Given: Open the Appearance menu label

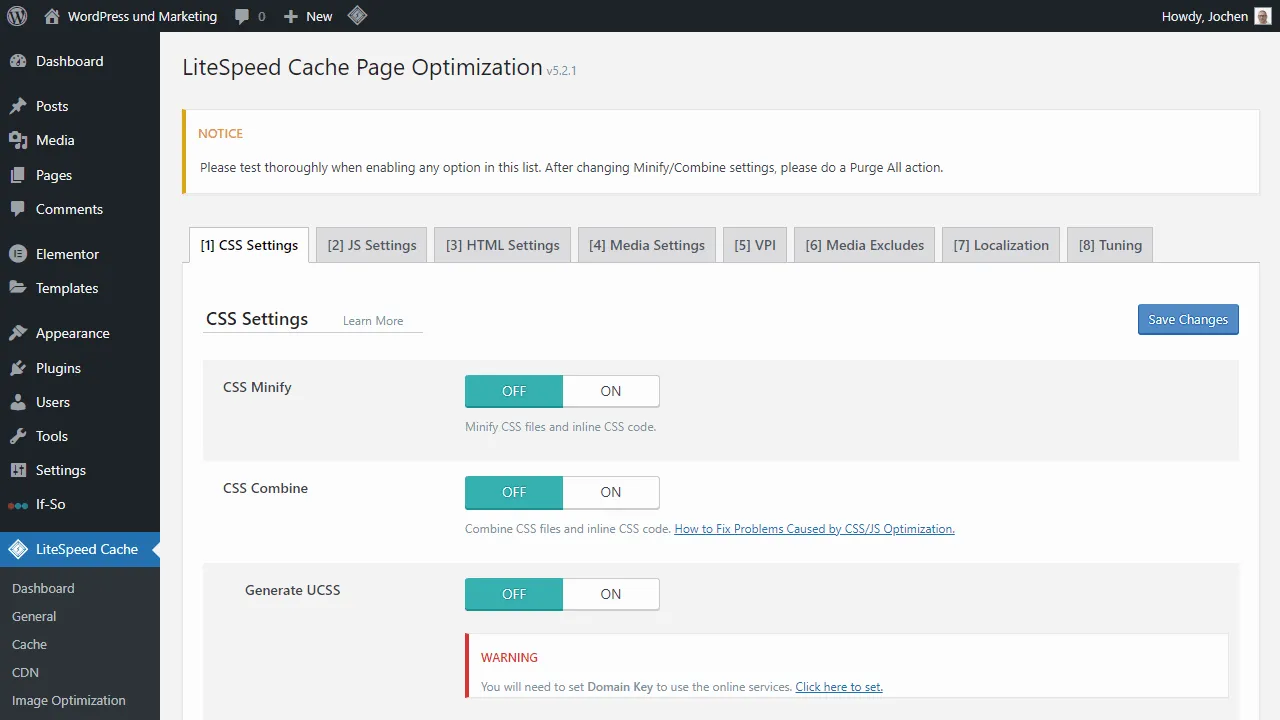Looking at the screenshot, I should click(x=73, y=333).
